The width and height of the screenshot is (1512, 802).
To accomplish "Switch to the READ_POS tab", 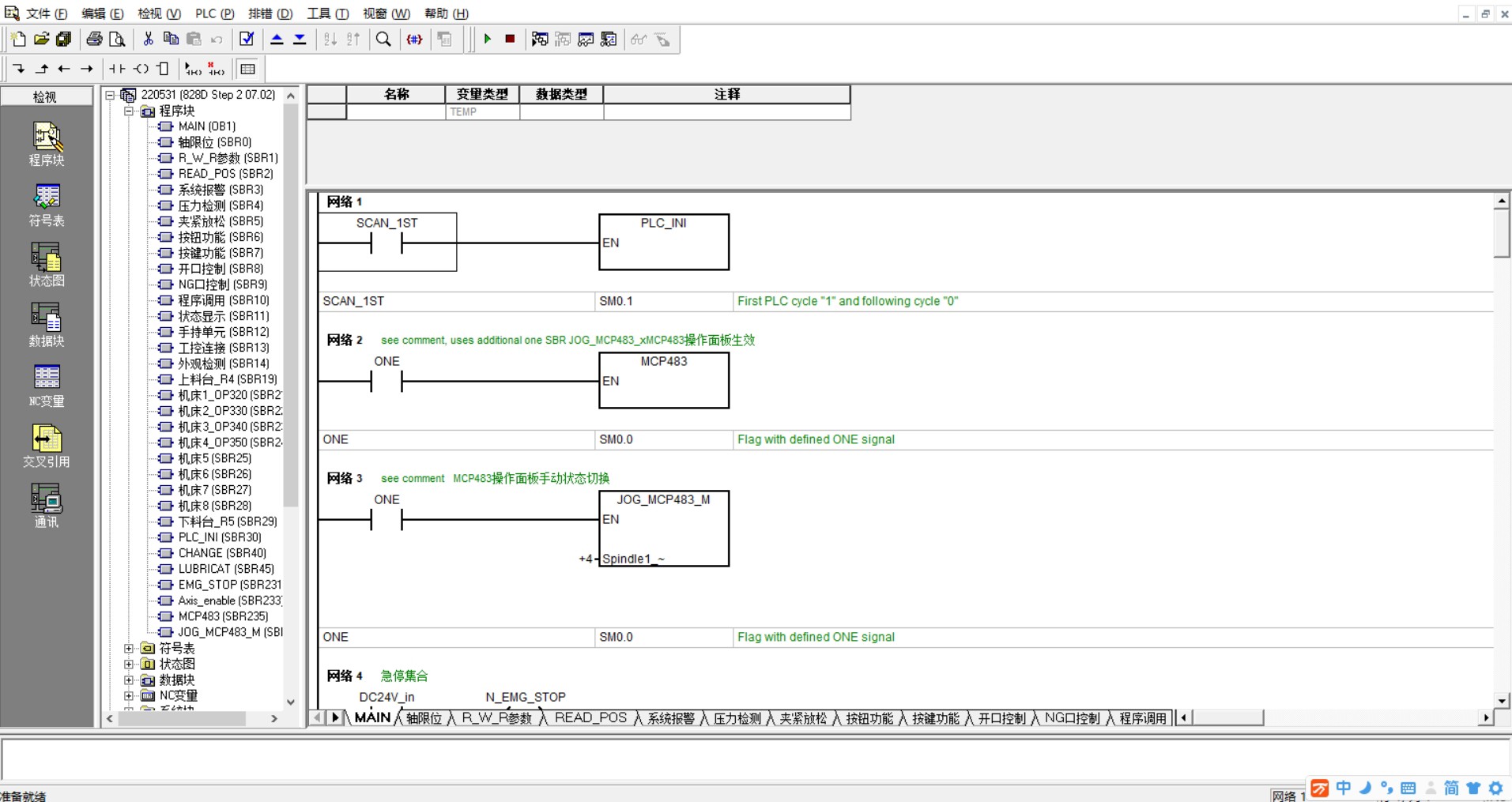I will click(590, 717).
